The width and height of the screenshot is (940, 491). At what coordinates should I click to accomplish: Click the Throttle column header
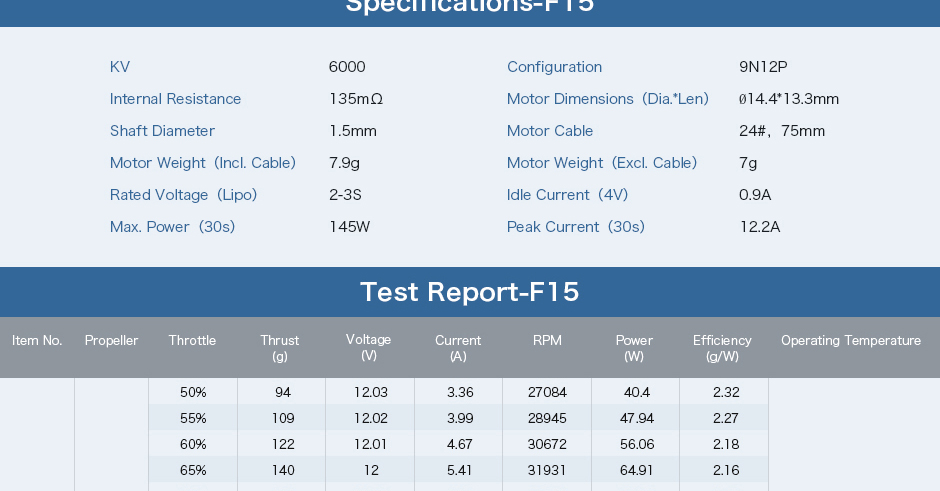192,341
